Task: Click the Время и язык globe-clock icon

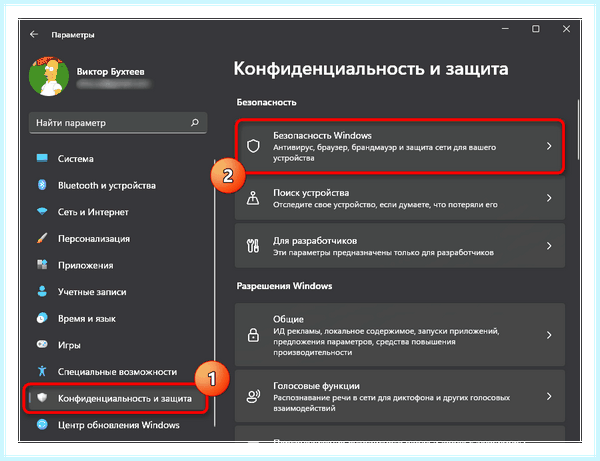Action: pyautogui.click(x=42, y=318)
